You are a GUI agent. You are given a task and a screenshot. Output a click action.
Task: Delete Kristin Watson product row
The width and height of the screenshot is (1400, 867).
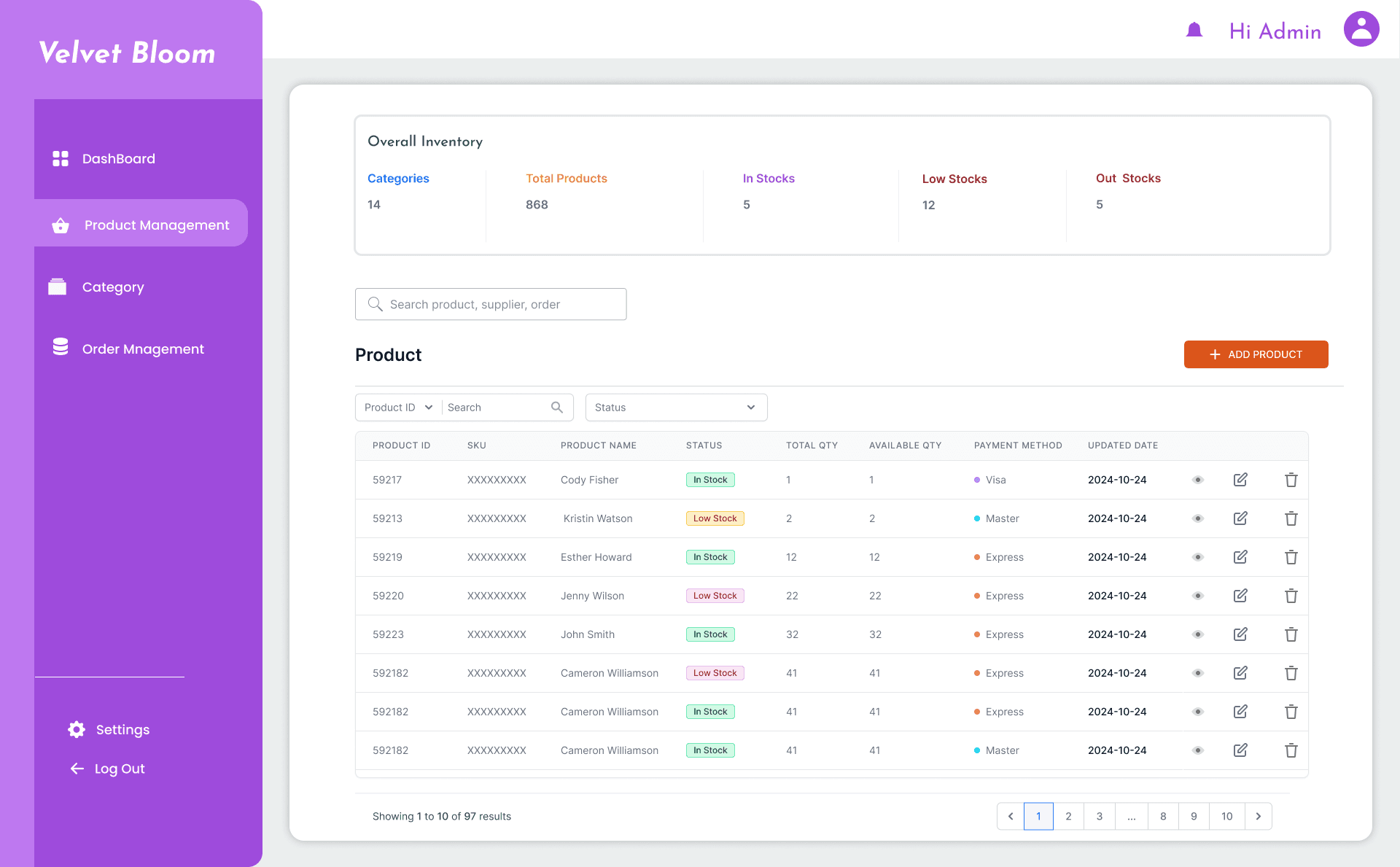[1291, 518]
